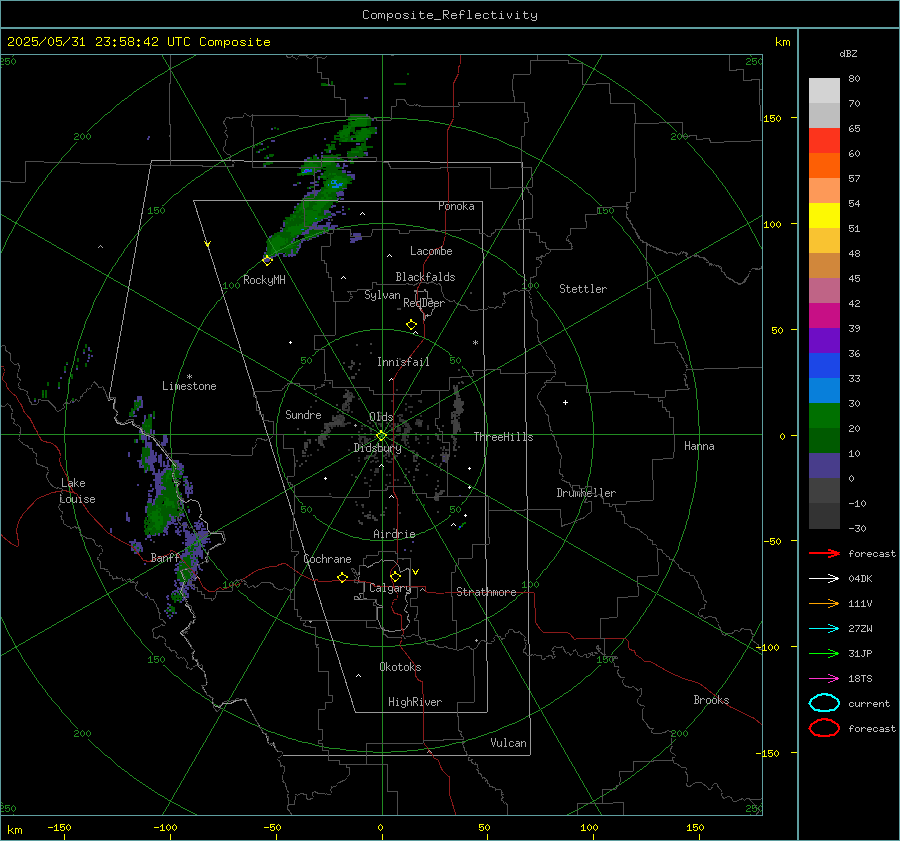This screenshot has height=841, width=900.
Task: Click the Blackfalds label
Action: coord(425,277)
